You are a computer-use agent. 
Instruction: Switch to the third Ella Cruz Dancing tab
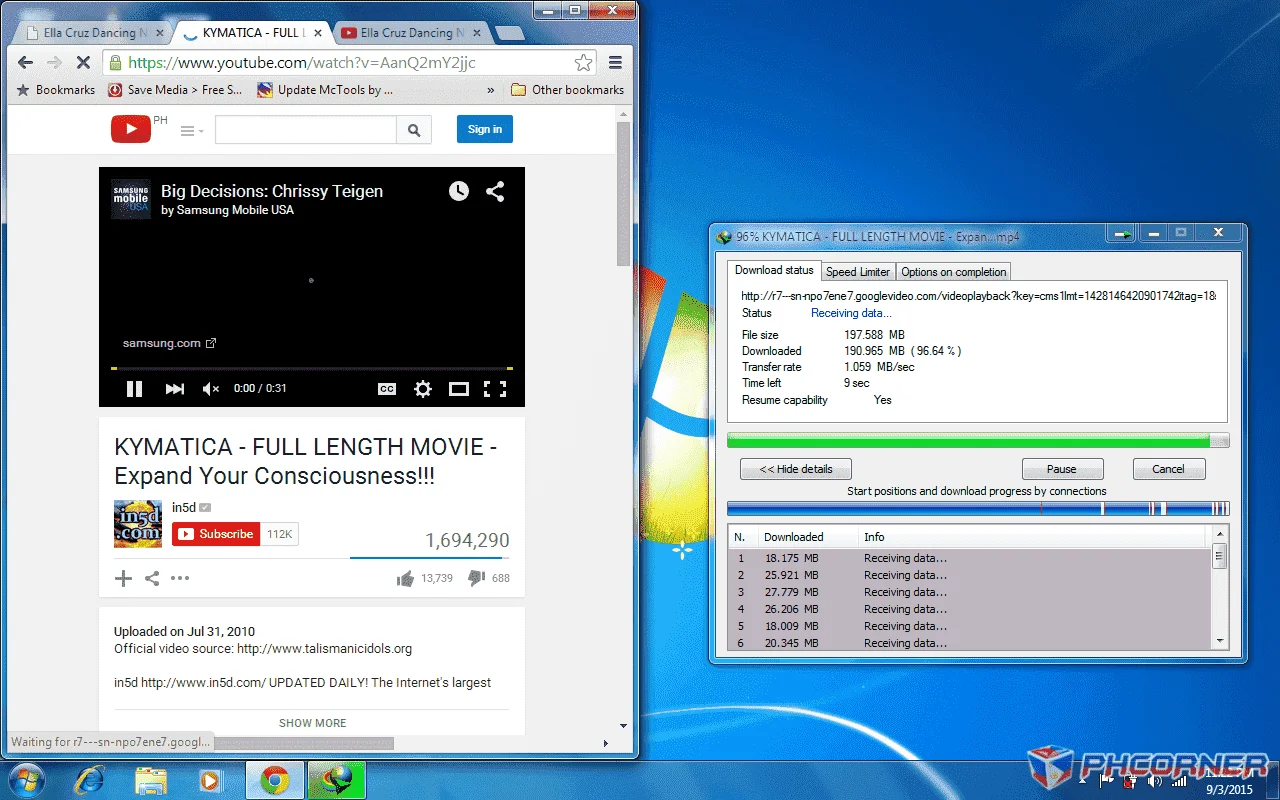pos(410,33)
